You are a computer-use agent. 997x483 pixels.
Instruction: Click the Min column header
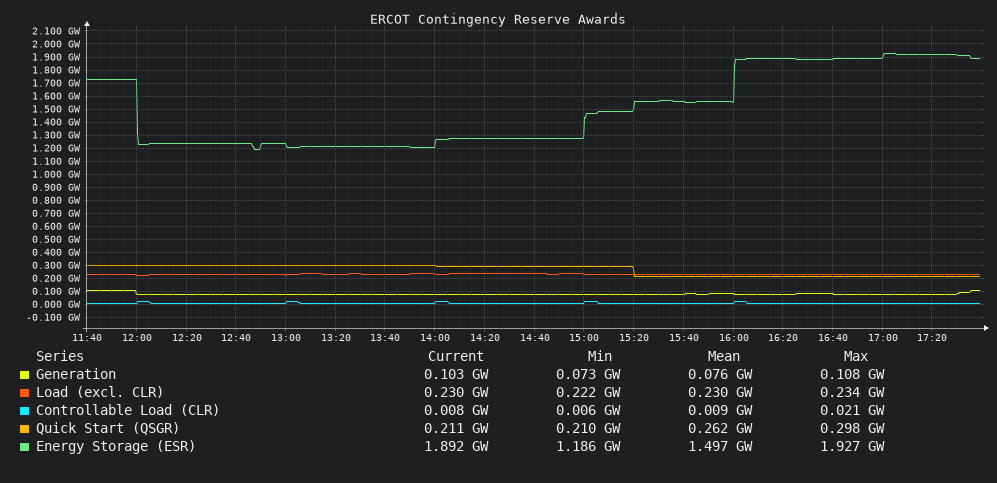600,356
